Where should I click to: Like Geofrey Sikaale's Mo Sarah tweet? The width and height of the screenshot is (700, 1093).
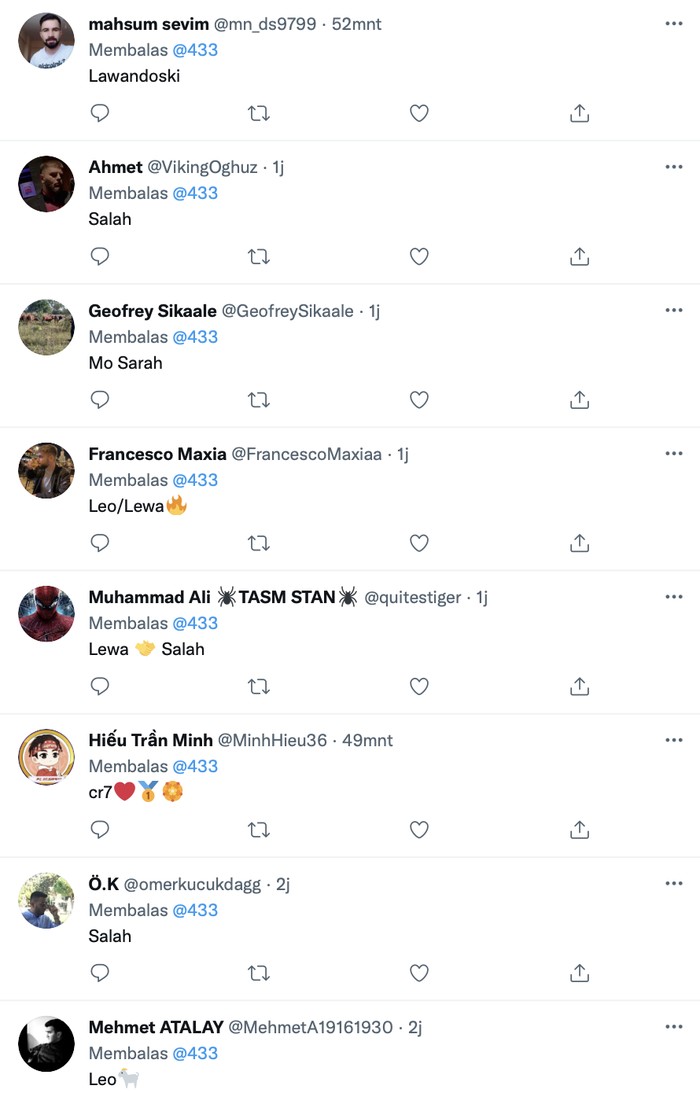(x=419, y=400)
